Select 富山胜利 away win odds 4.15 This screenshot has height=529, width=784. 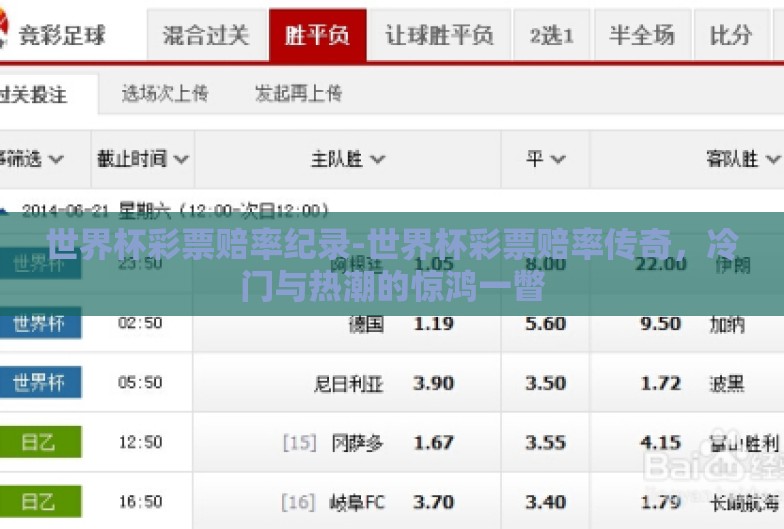pos(660,443)
